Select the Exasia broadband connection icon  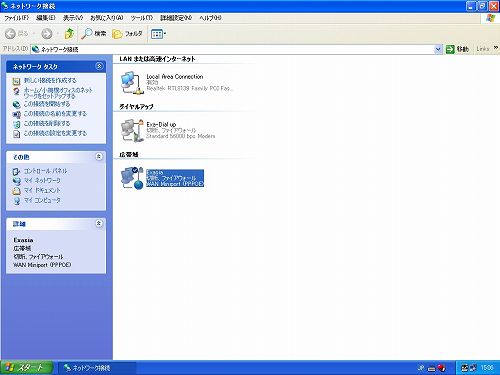coord(132,178)
